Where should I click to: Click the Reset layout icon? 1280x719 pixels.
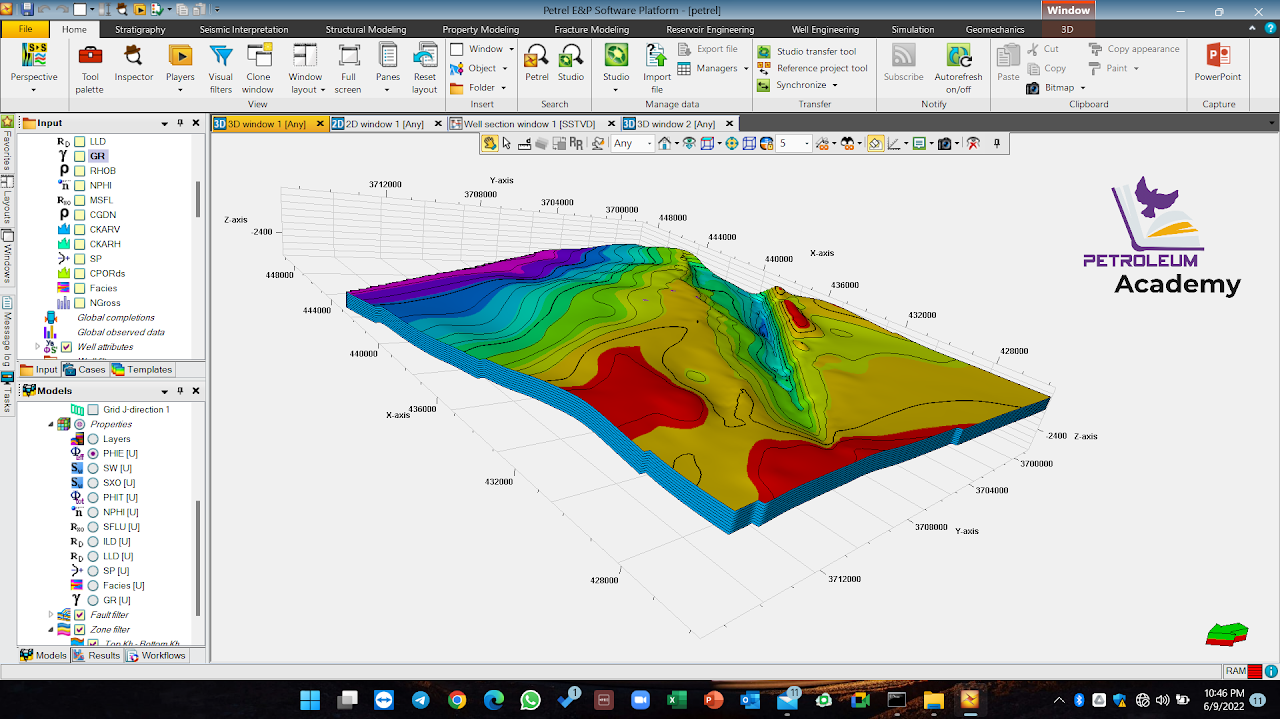click(x=425, y=68)
